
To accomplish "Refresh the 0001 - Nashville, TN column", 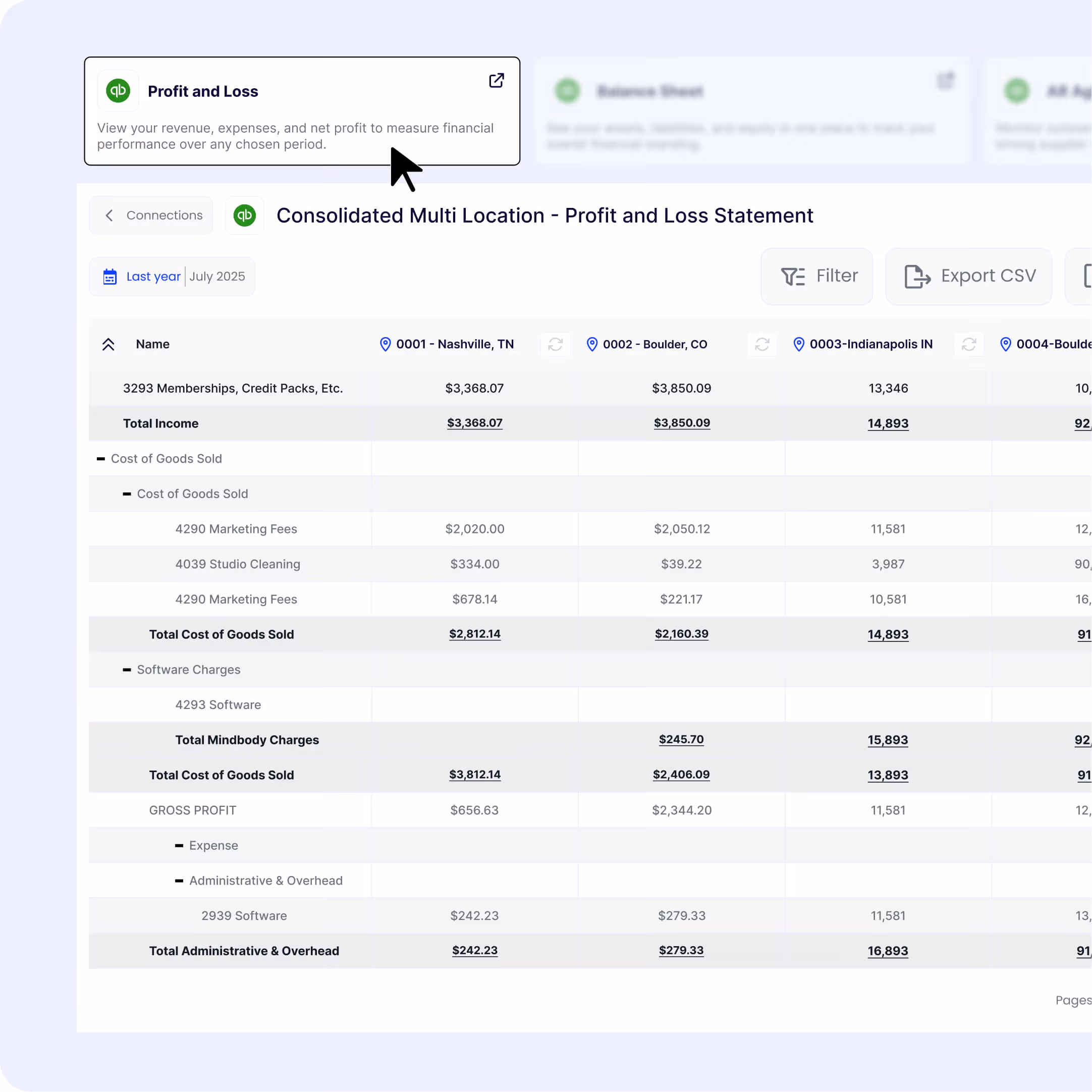I will [555, 344].
